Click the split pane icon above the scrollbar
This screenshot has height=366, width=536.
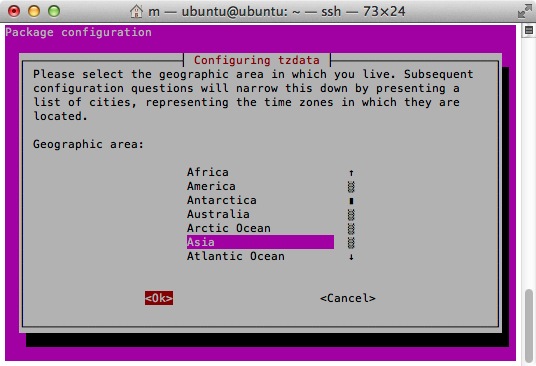[x=528, y=30]
